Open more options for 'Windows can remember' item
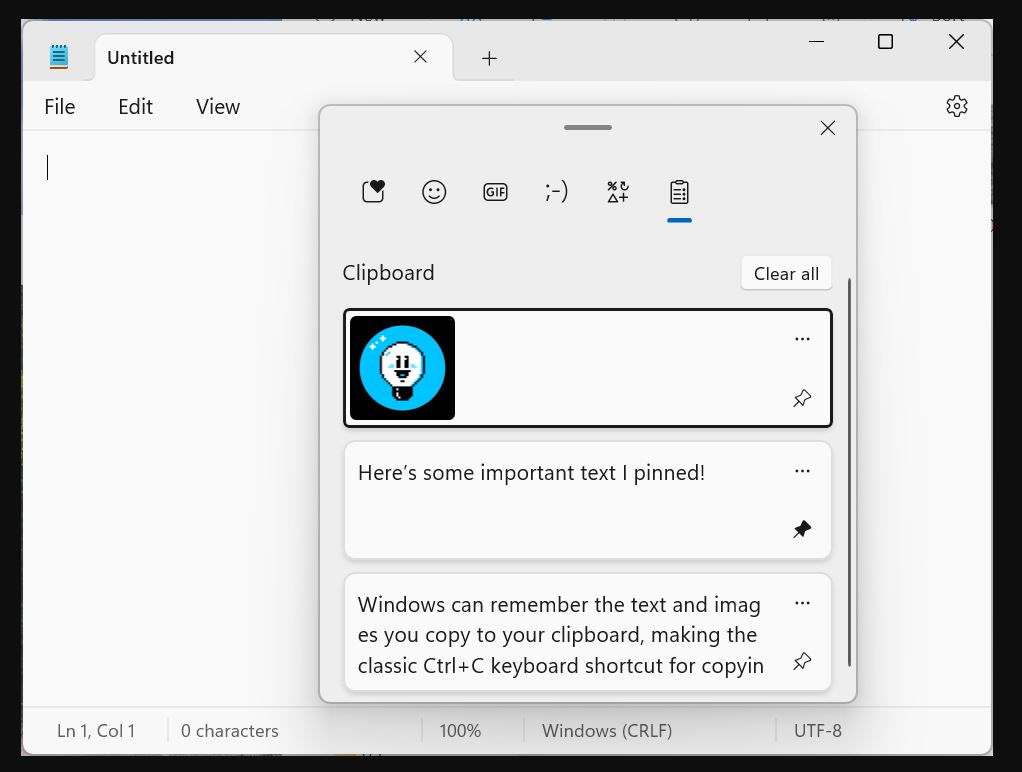1022x772 pixels. (x=802, y=603)
